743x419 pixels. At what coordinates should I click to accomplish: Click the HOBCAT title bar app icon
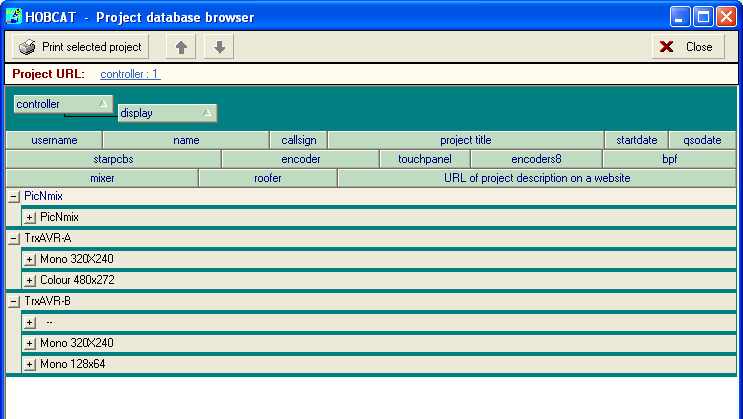(14, 17)
